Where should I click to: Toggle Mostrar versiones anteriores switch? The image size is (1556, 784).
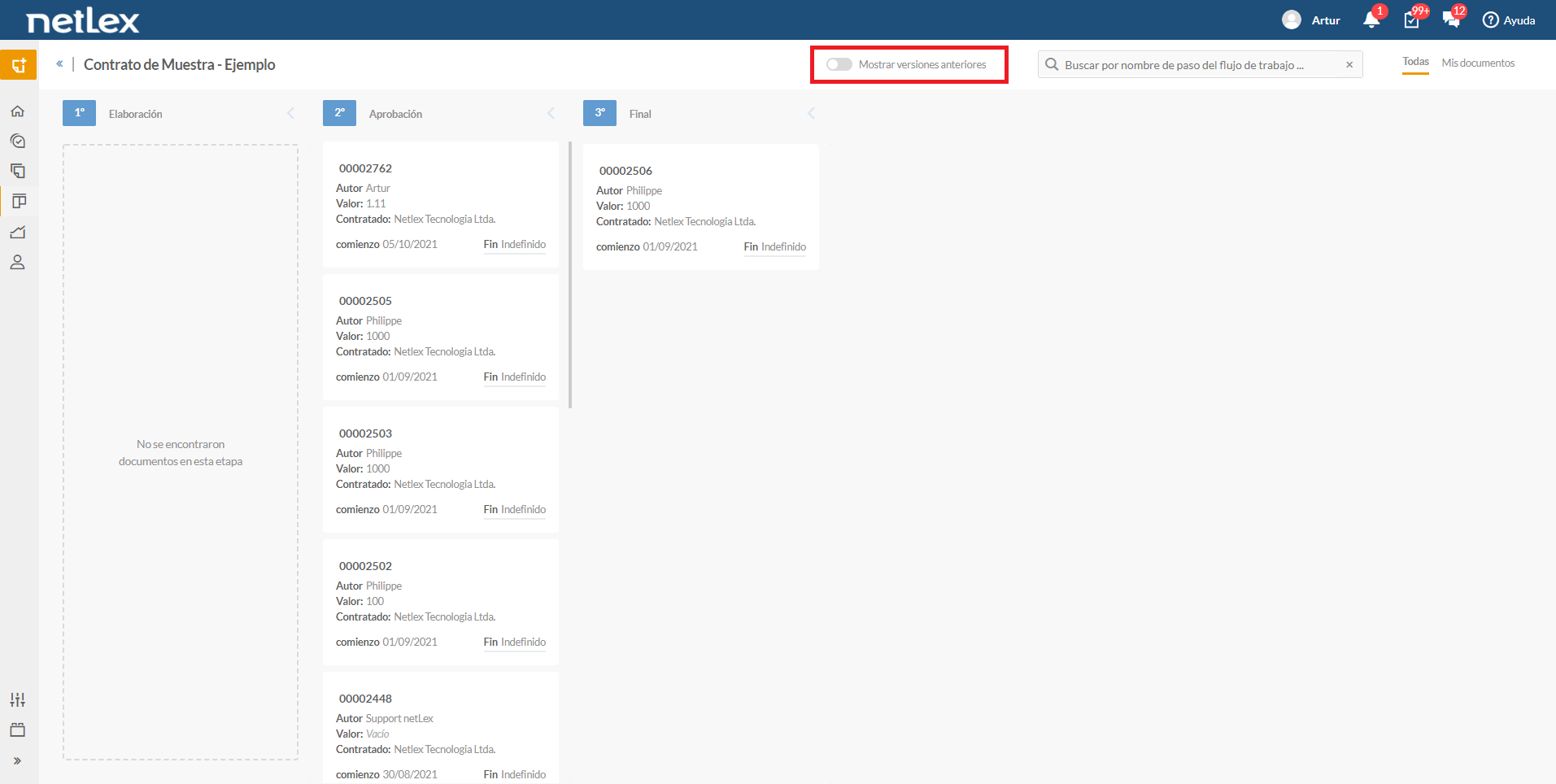839,64
